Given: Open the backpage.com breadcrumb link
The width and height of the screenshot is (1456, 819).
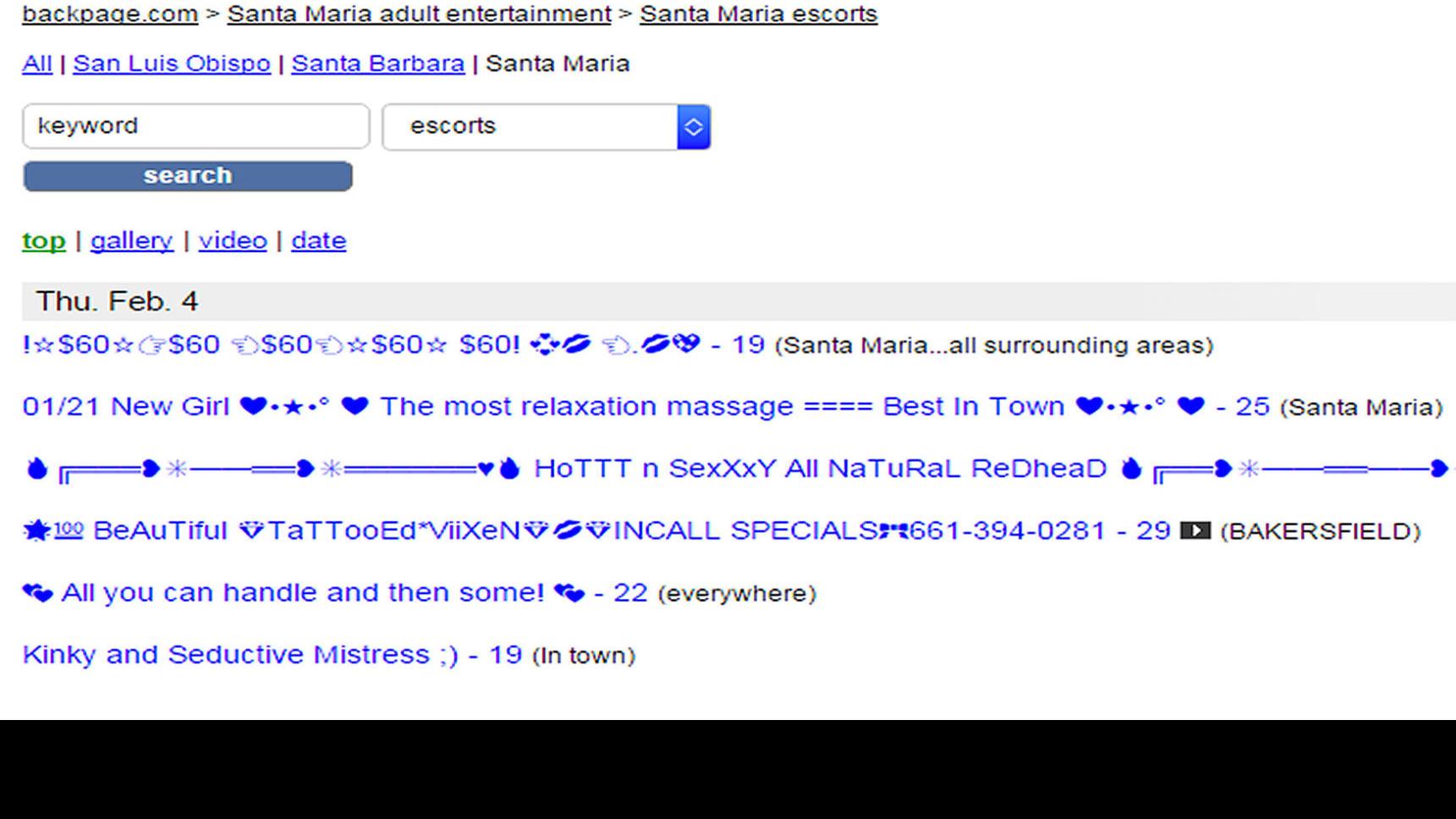Looking at the screenshot, I should tap(110, 14).
